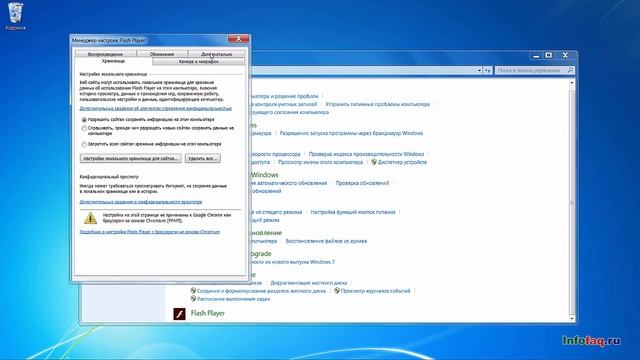Click the Flash Player icon in Control Panel
This screenshot has height=360, width=640.
coord(180,313)
